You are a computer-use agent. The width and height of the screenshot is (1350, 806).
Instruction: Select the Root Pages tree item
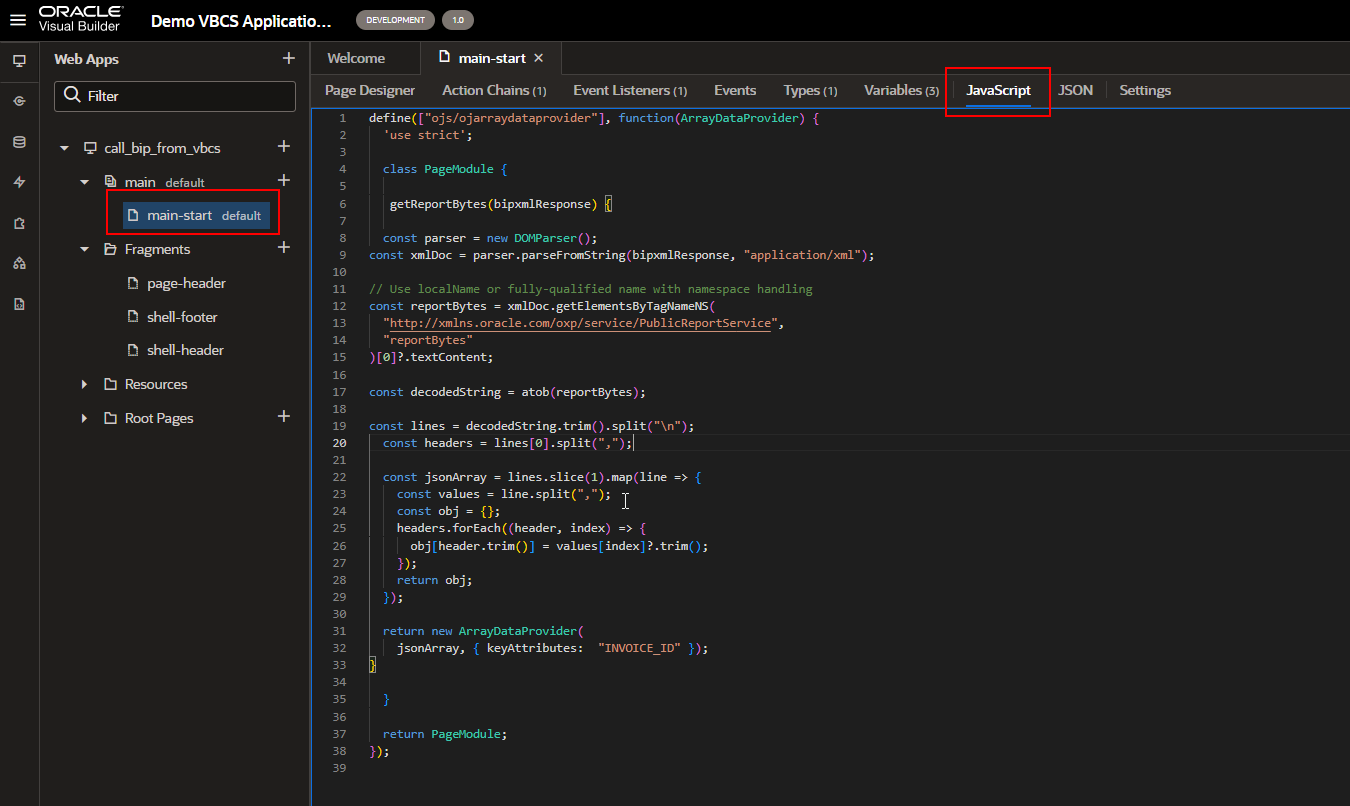click(x=159, y=418)
